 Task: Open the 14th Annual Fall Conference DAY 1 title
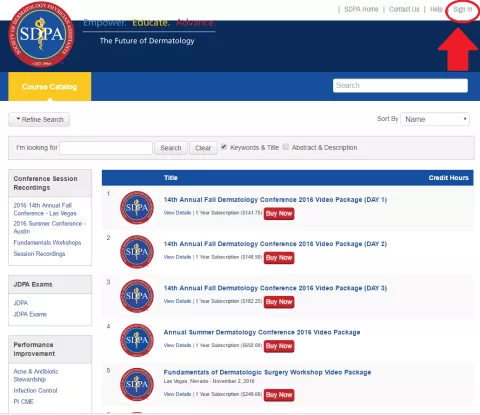(x=275, y=200)
